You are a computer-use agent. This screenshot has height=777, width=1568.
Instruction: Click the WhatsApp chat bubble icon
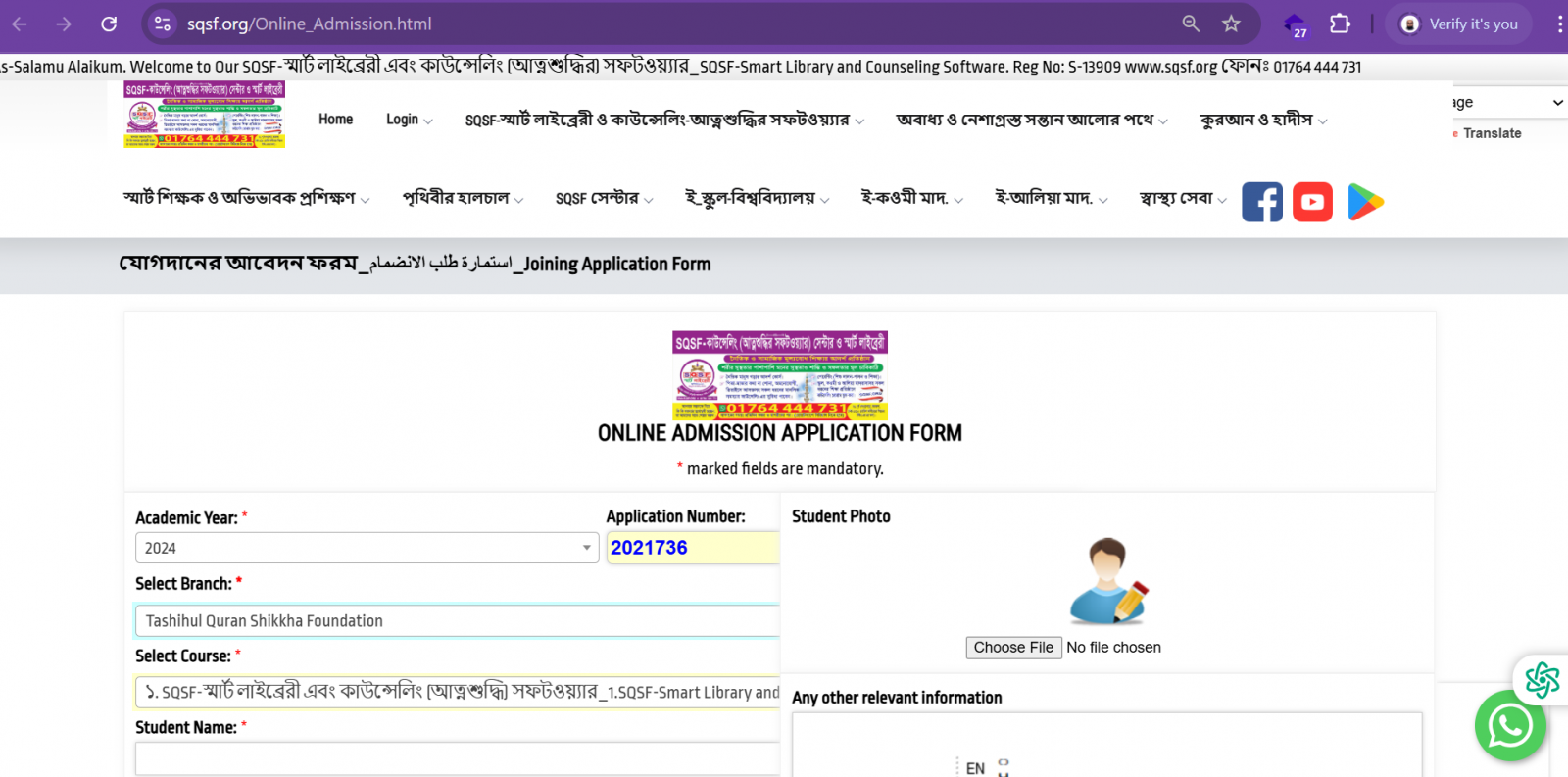(1509, 725)
